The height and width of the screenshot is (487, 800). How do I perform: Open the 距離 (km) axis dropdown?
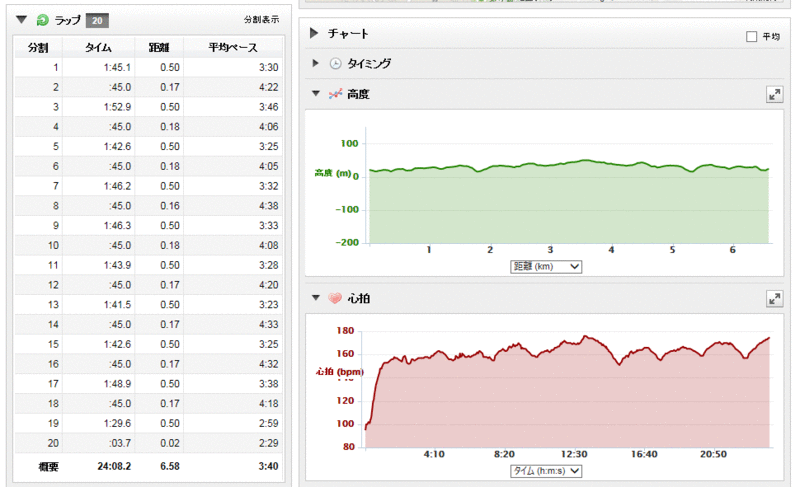tap(545, 267)
